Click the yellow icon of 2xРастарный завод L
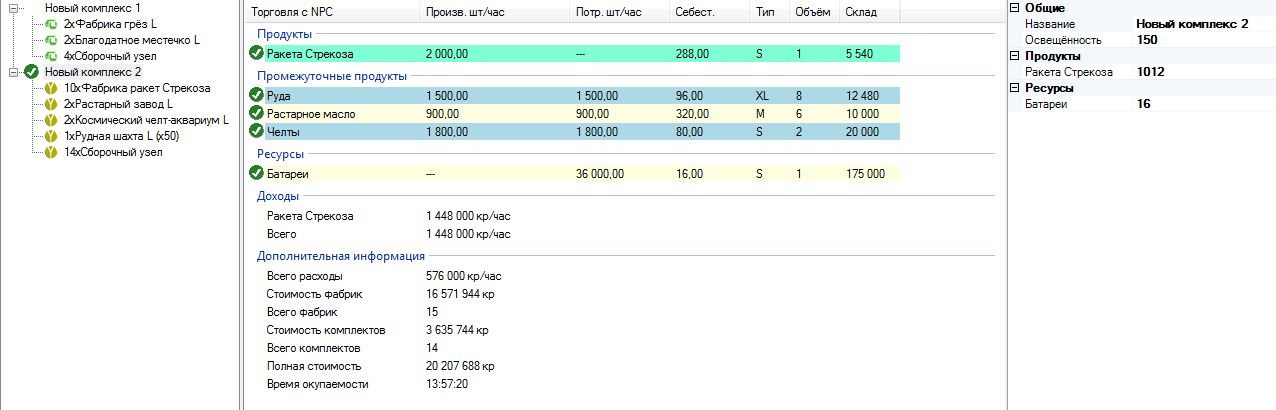Screen dimensions: 1276x410 pos(51,104)
